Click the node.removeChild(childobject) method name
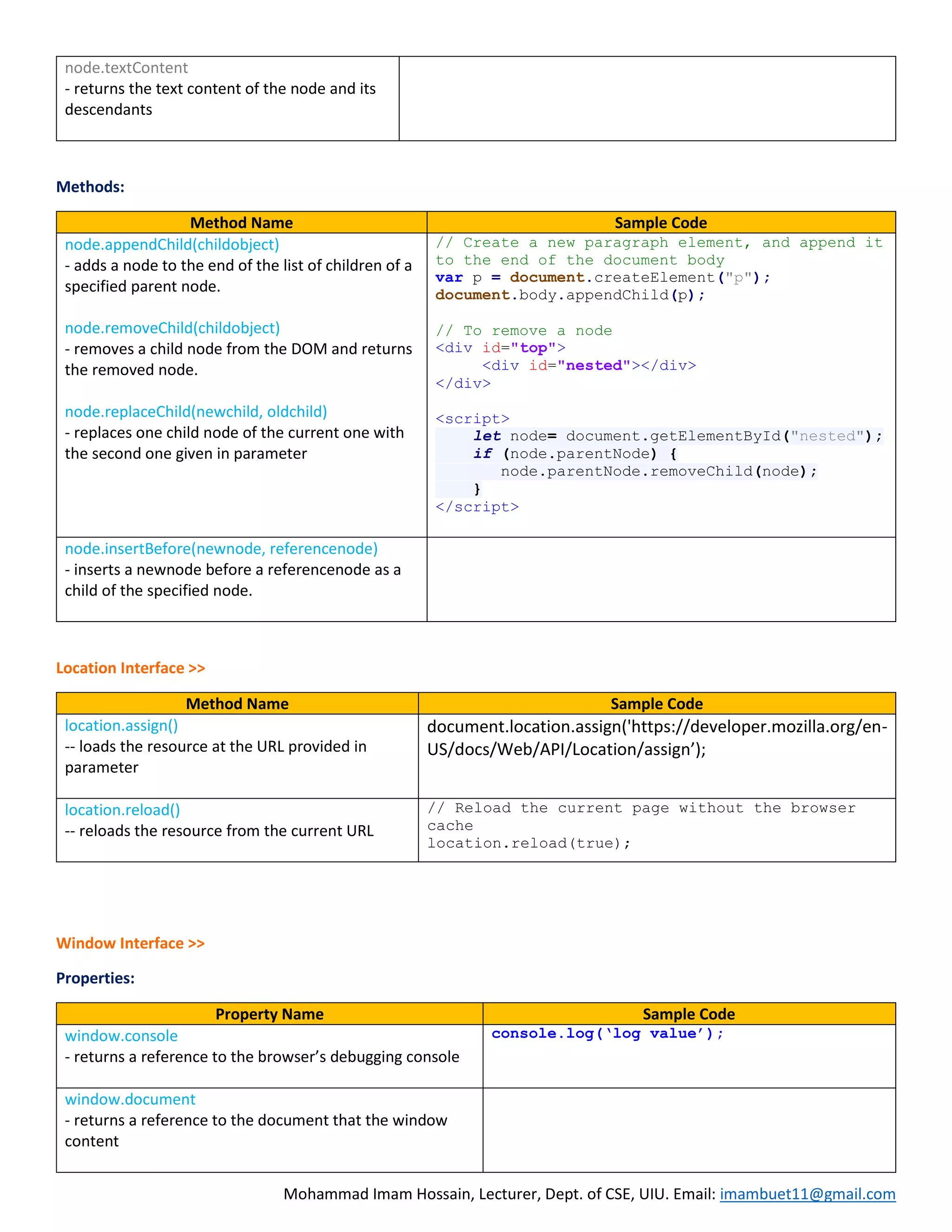 point(172,328)
